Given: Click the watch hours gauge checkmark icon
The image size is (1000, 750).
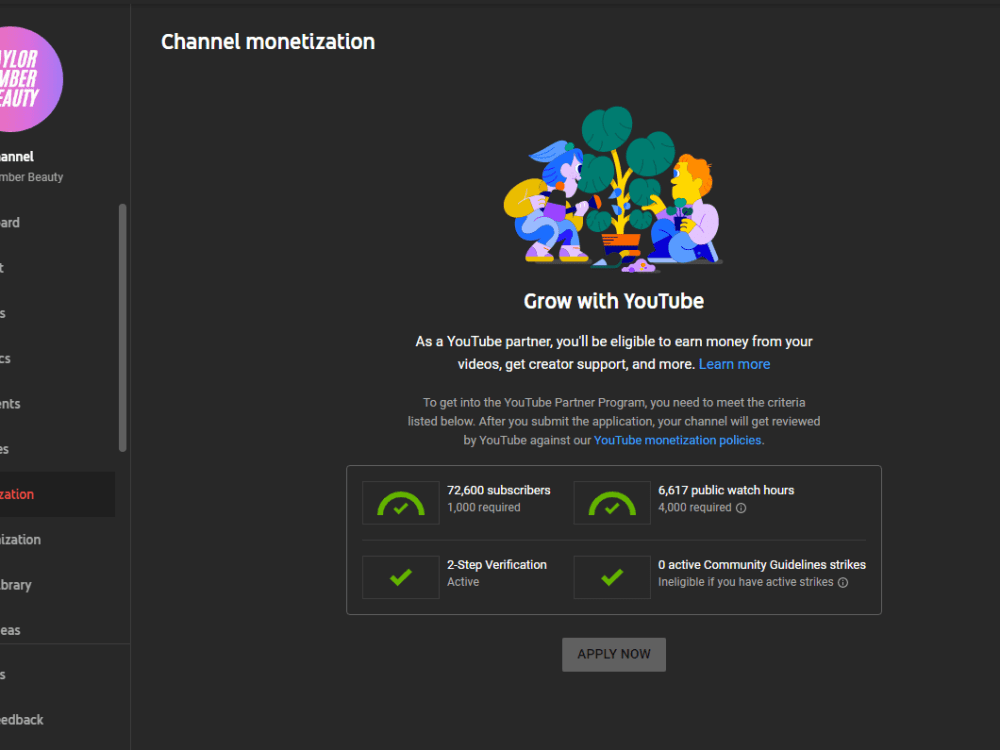Looking at the screenshot, I should (612, 503).
